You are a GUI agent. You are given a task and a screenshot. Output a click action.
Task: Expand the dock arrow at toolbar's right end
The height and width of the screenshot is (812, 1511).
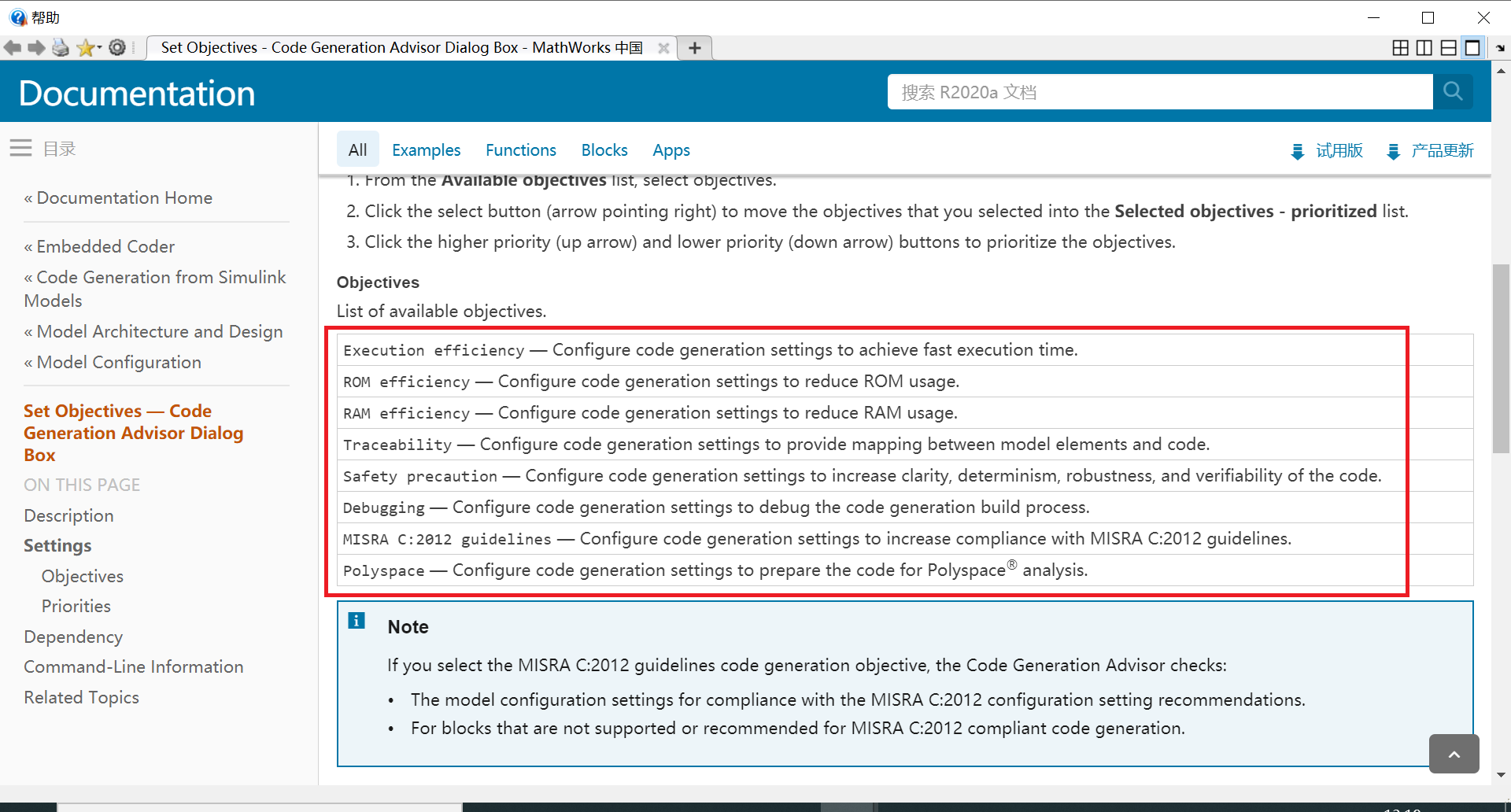tap(1500, 48)
